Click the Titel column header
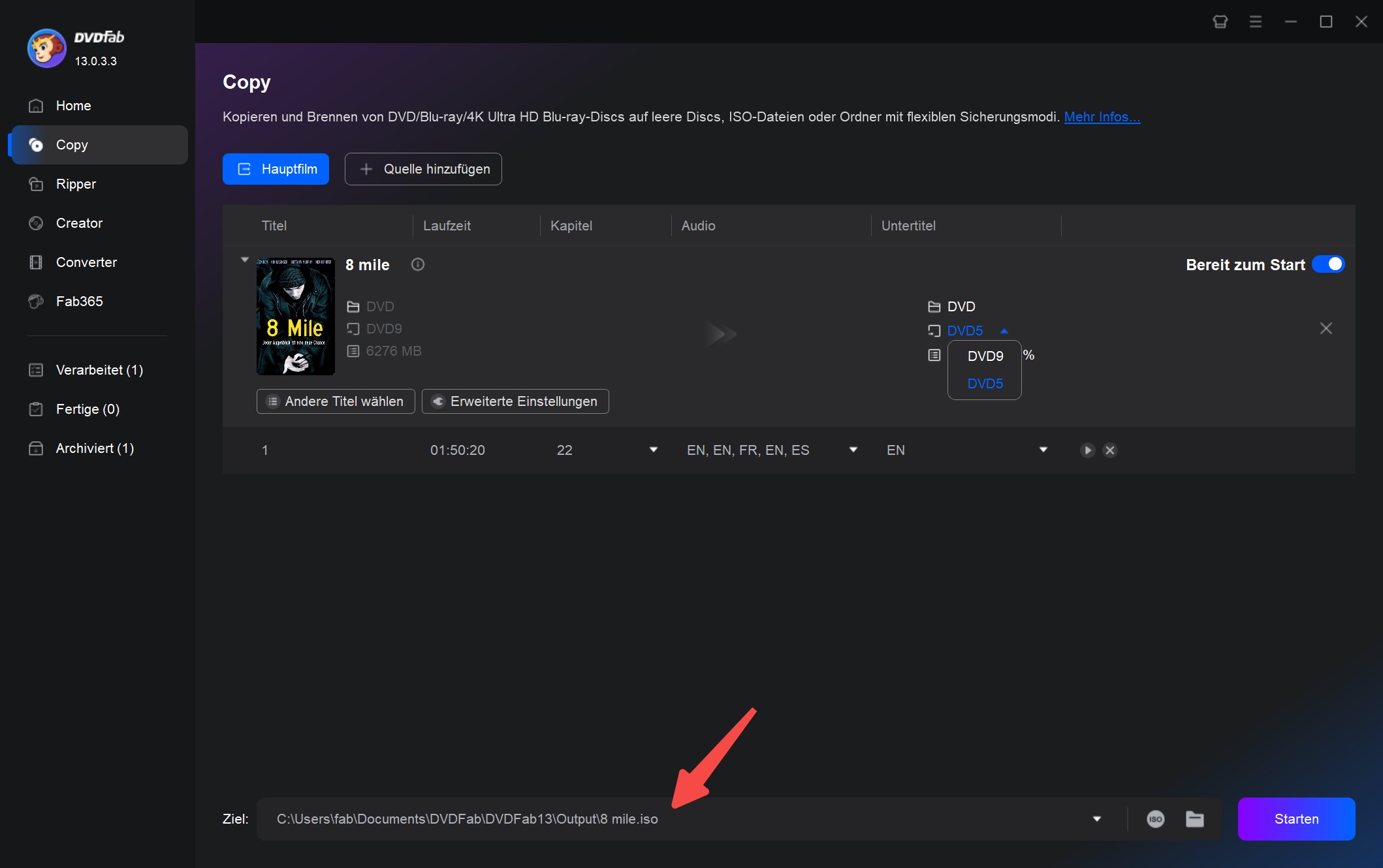This screenshot has height=868, width=1383. (x=274, y=226)
